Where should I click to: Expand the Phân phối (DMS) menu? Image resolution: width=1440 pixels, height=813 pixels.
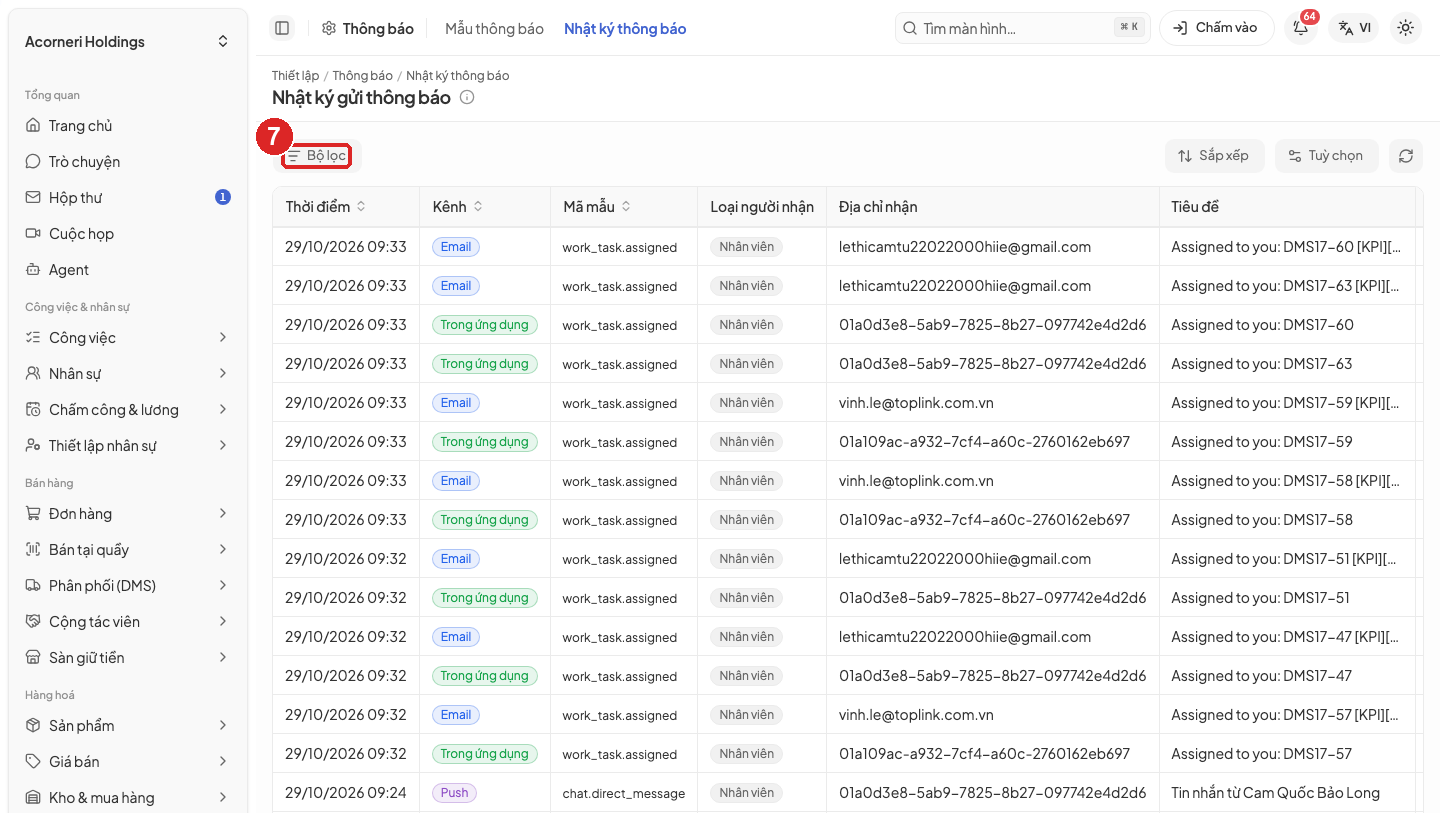tap(127, 586)
